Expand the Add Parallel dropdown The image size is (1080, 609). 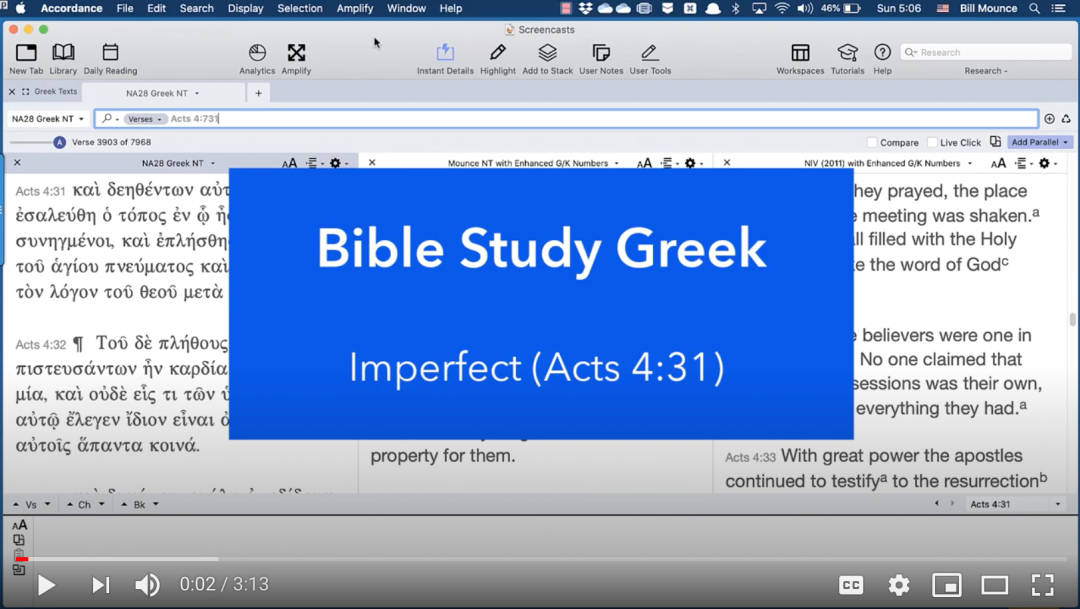[x=1039, y=143]
